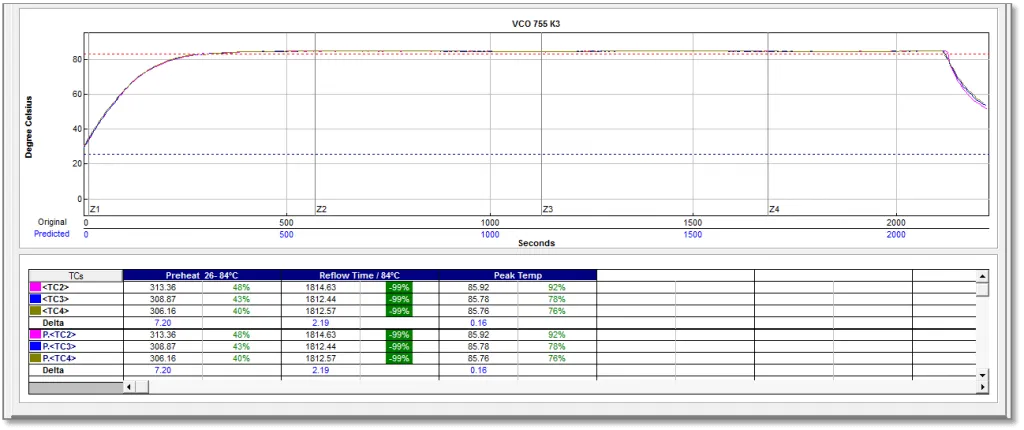Click the Z2 zone marker on chart
This screenshot has height=430, width=1024.
(x=321, y=209)
